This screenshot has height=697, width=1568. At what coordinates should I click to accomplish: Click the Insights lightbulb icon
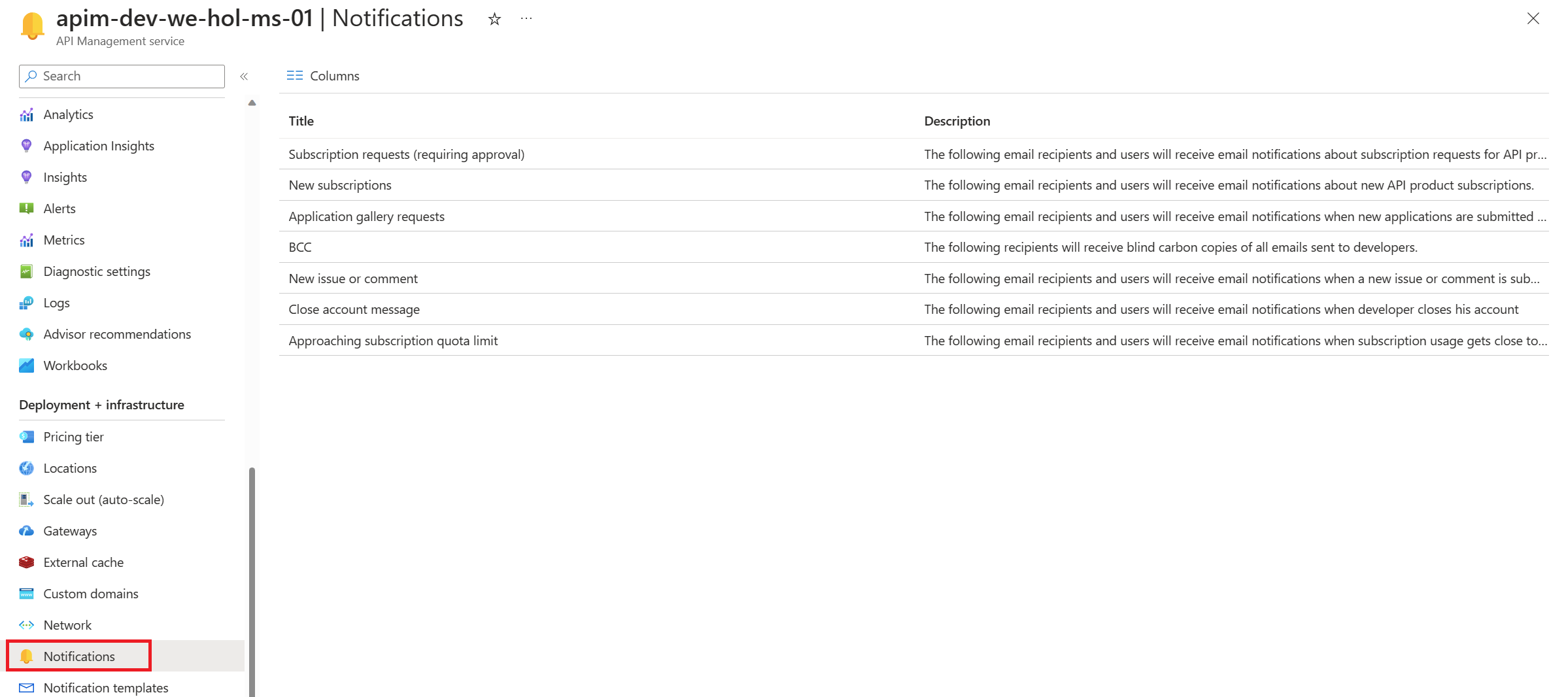tap(26, 177)
